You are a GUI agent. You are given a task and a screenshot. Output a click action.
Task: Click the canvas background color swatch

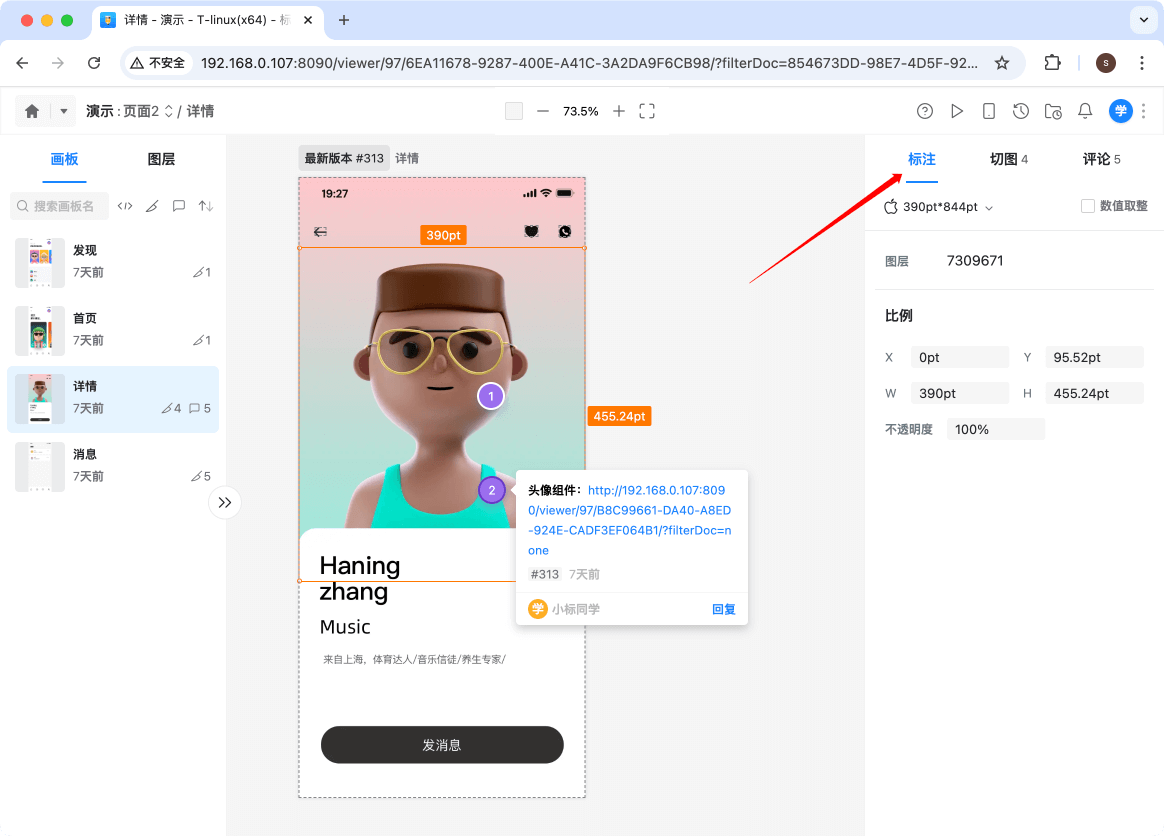tap(514, 111)
